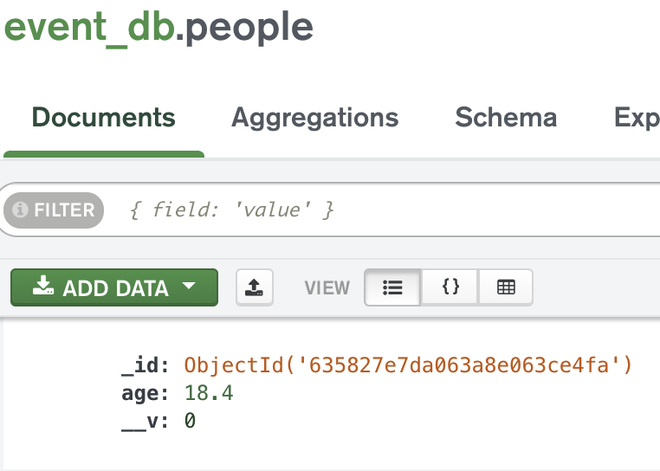Expand the ADD DATA dropdown arrow

coord(190,288)
